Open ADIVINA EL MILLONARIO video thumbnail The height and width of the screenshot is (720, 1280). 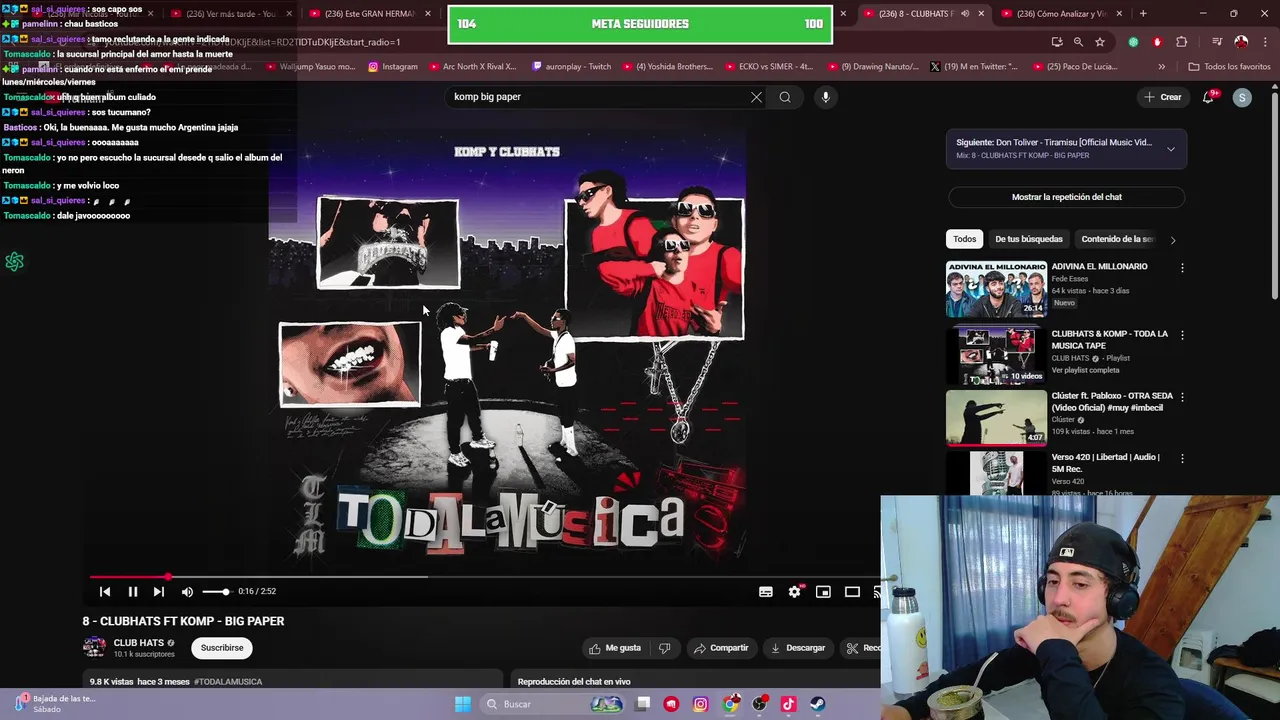click(996, 289)
